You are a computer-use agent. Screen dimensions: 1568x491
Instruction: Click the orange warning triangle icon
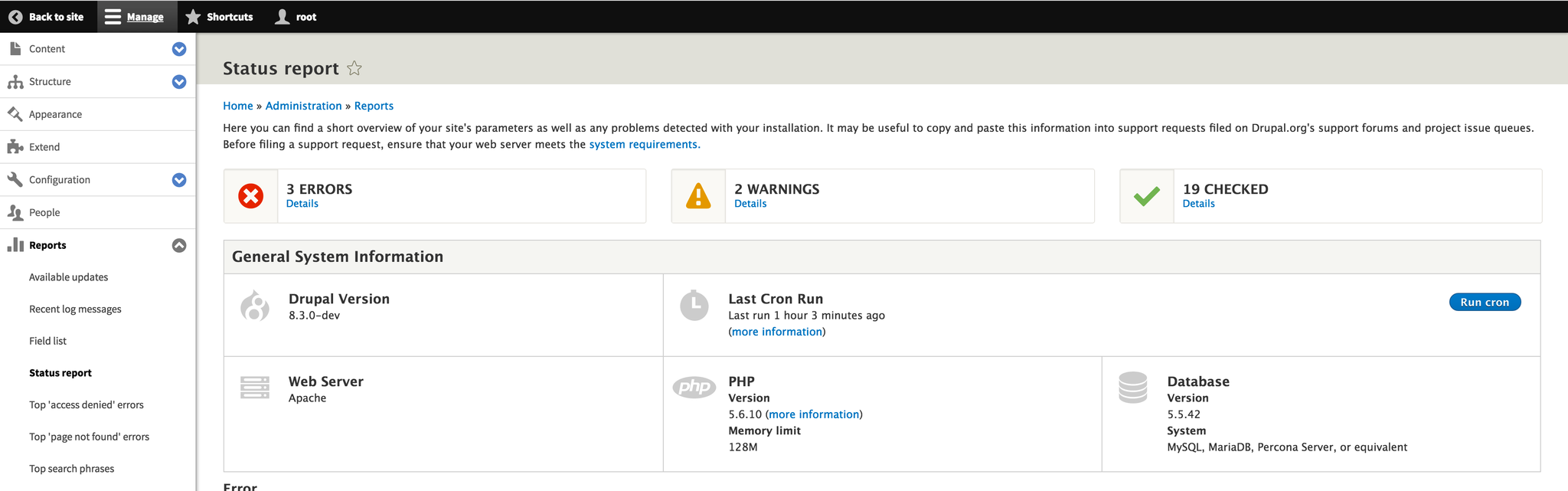698,196
